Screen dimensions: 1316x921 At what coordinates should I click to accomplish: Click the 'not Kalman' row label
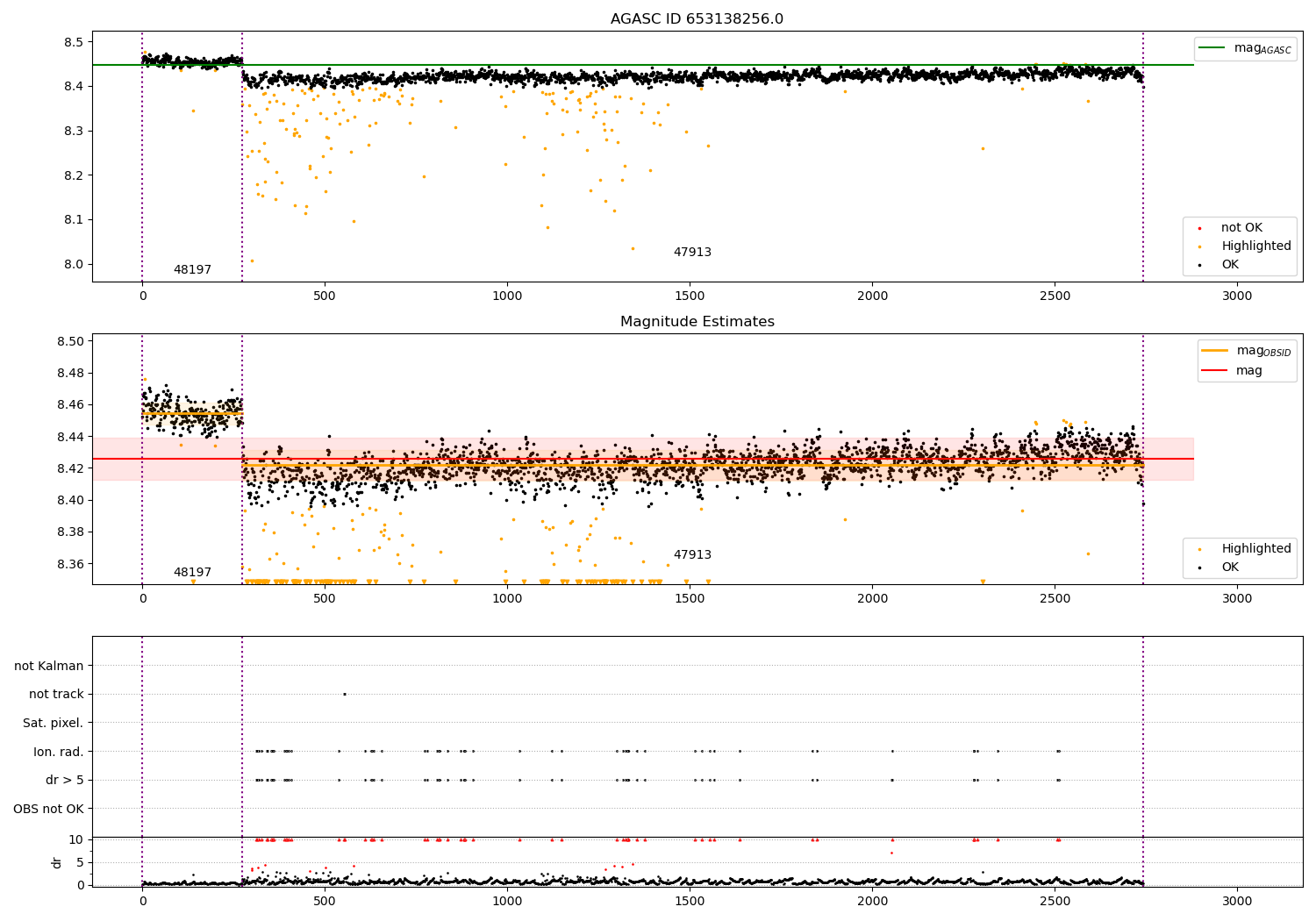(x=49, y=666)
